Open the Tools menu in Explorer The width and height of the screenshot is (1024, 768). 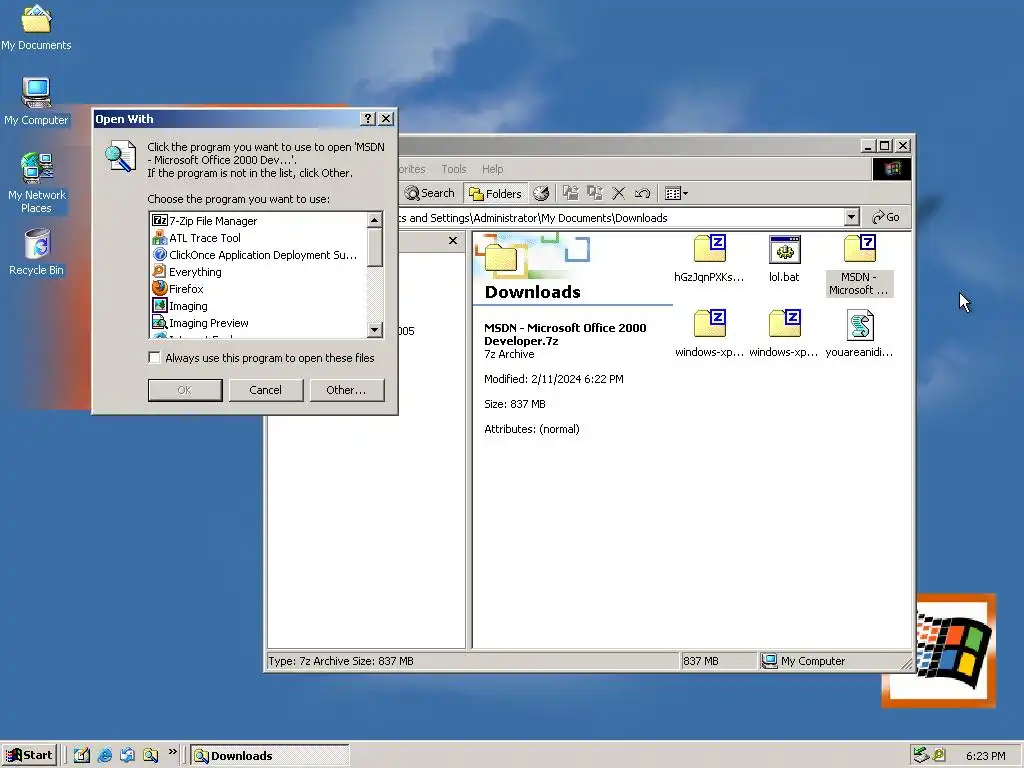coord(454,169)
